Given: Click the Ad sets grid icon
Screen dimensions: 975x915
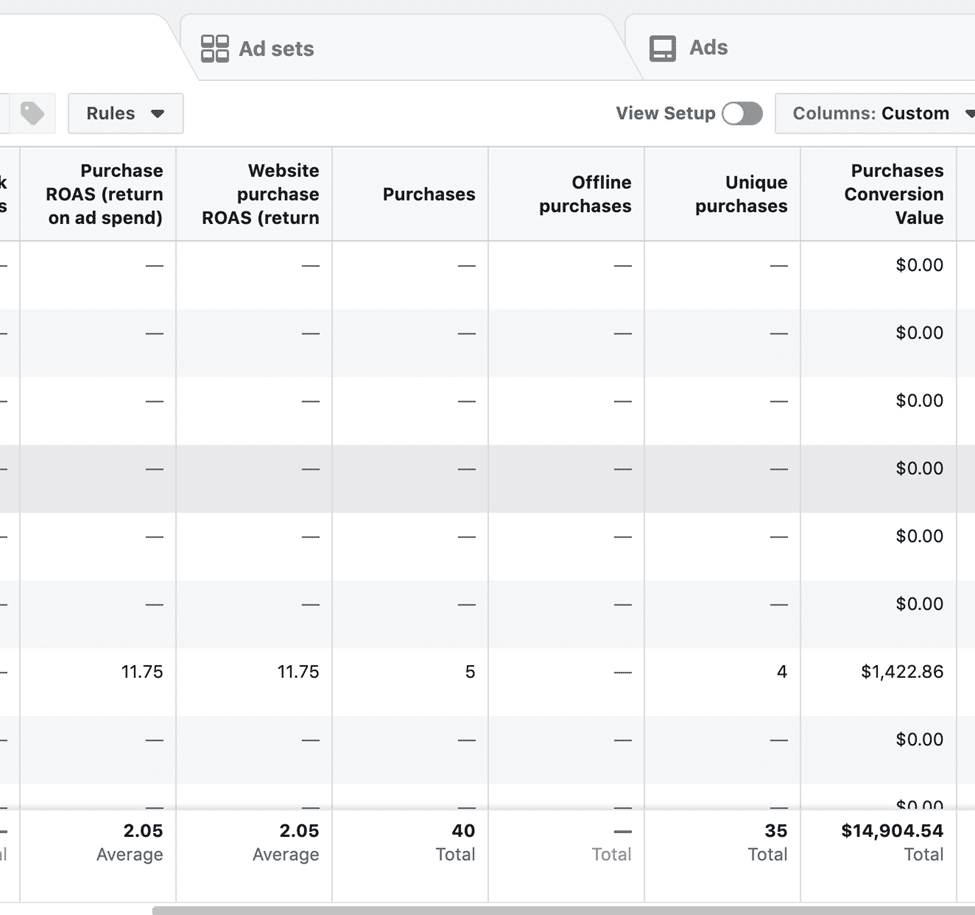Looking at the screenshot, I should pyautogui.click(x=215, y=48).
